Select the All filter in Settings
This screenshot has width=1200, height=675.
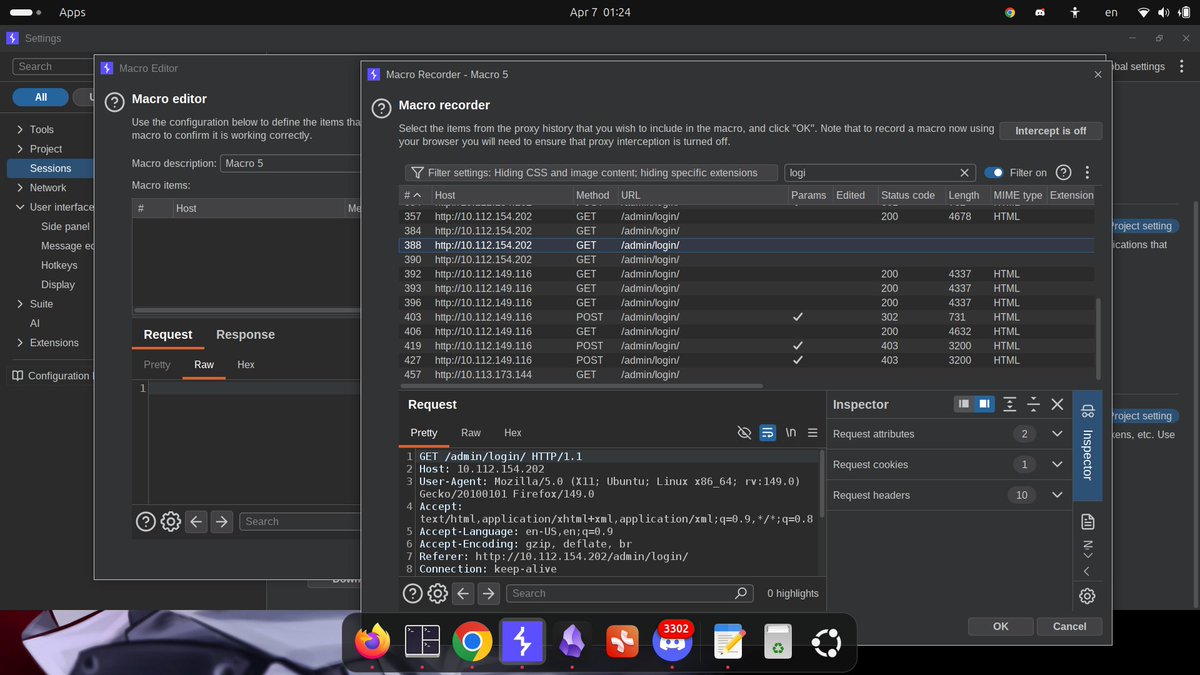[x=40, y=97]
